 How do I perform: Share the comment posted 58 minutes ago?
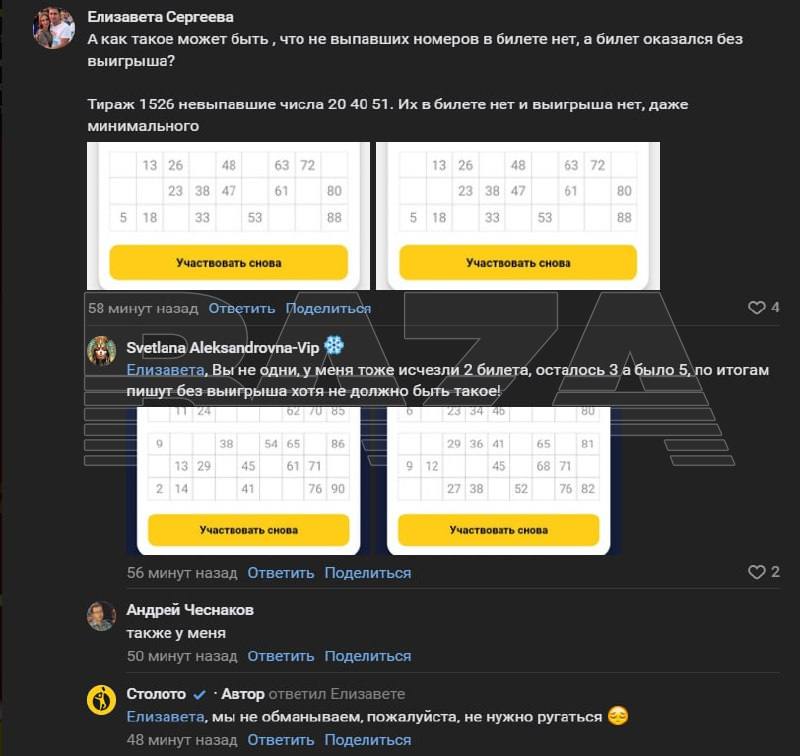point(329,309)
